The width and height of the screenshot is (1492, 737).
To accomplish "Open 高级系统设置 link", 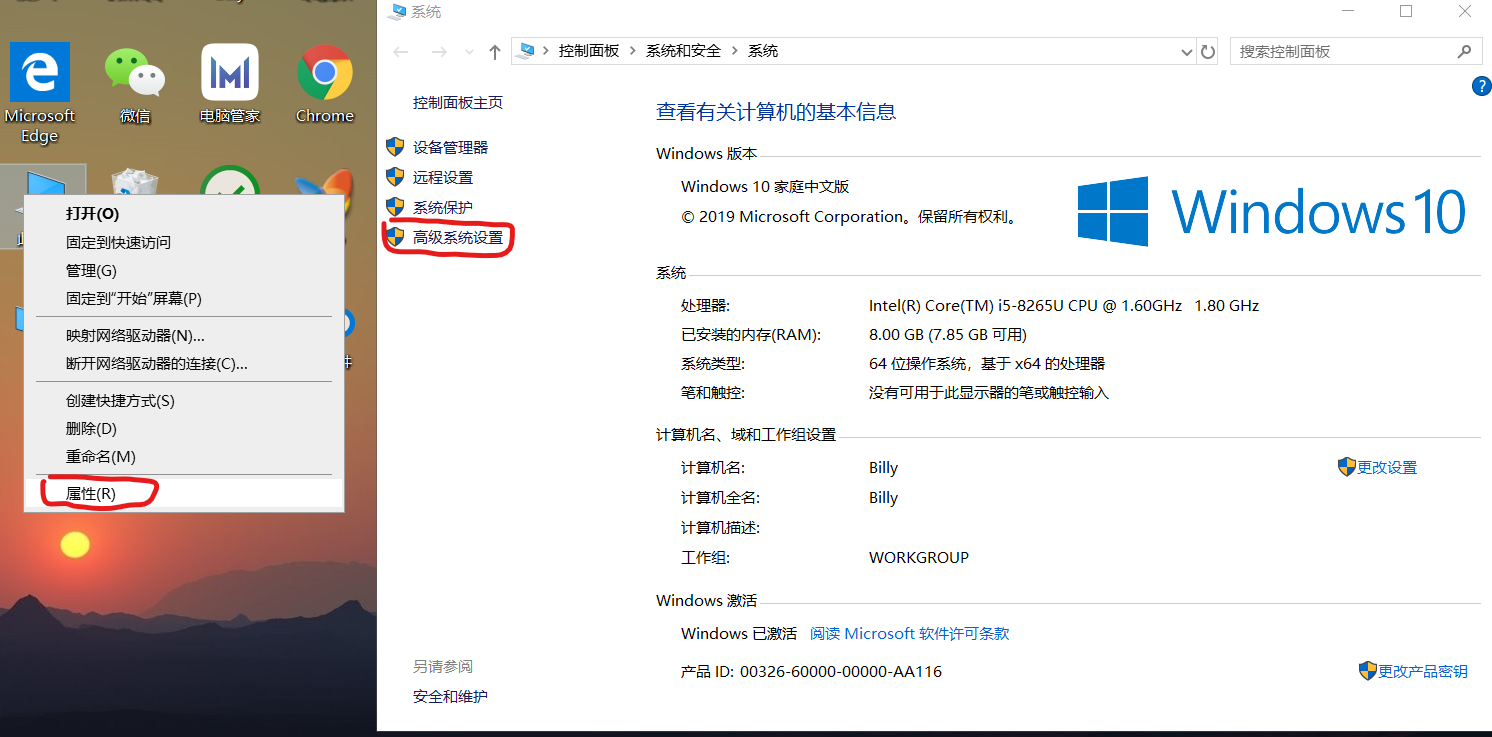I will pyautogui.click(x=458, y=237).
